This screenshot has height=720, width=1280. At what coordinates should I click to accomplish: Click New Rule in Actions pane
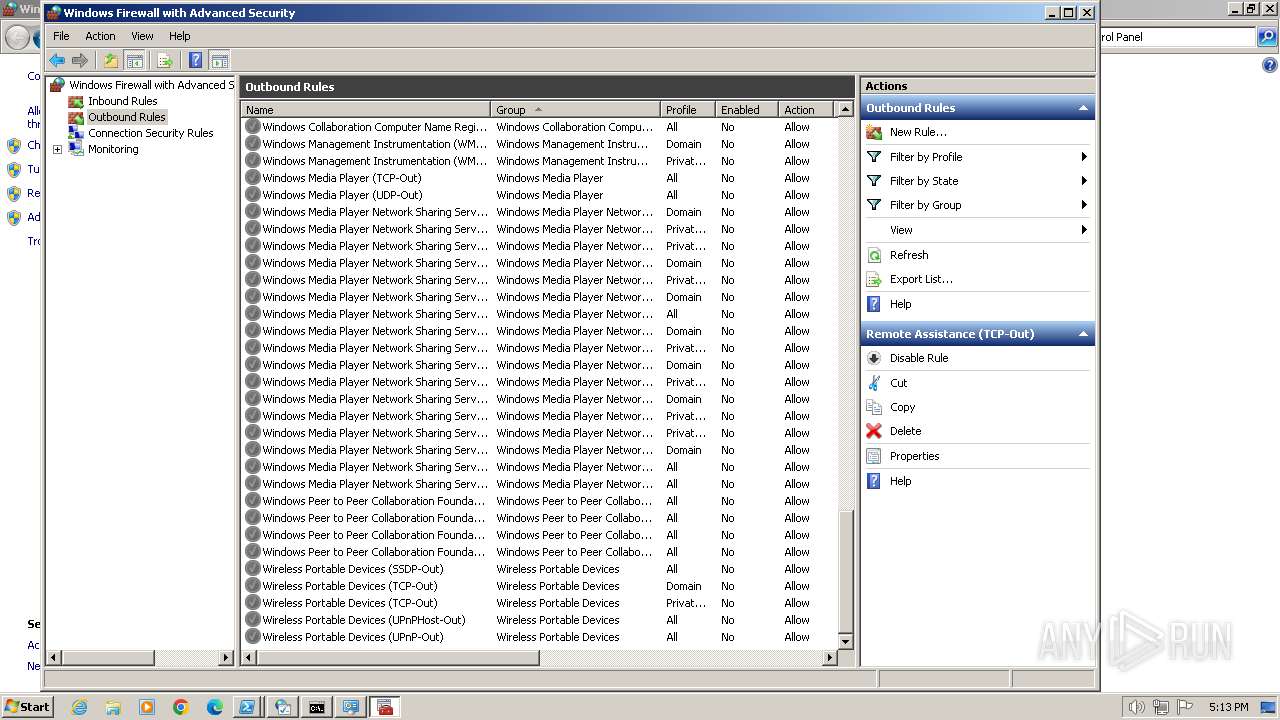pos(917,132)
